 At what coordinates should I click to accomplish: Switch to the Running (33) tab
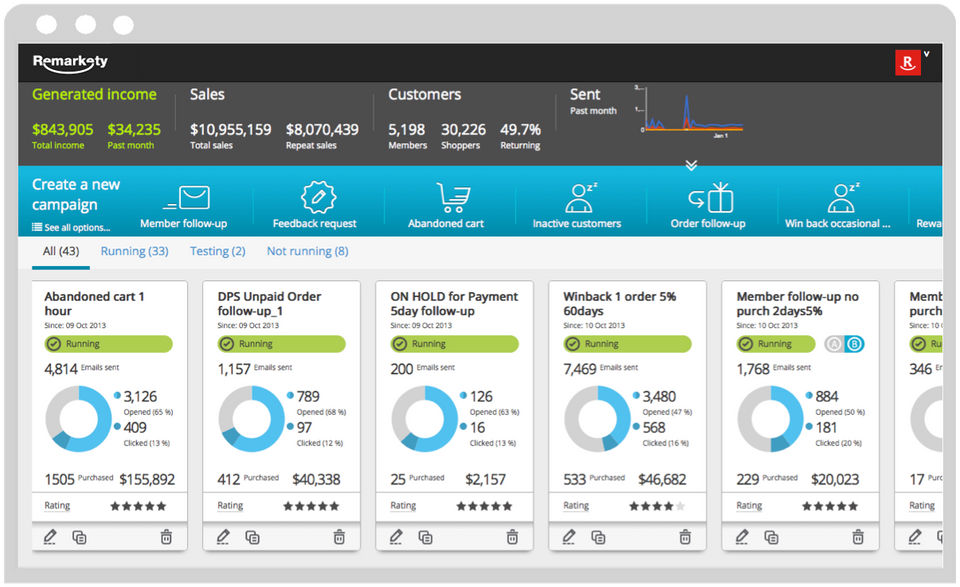point(134,251)
